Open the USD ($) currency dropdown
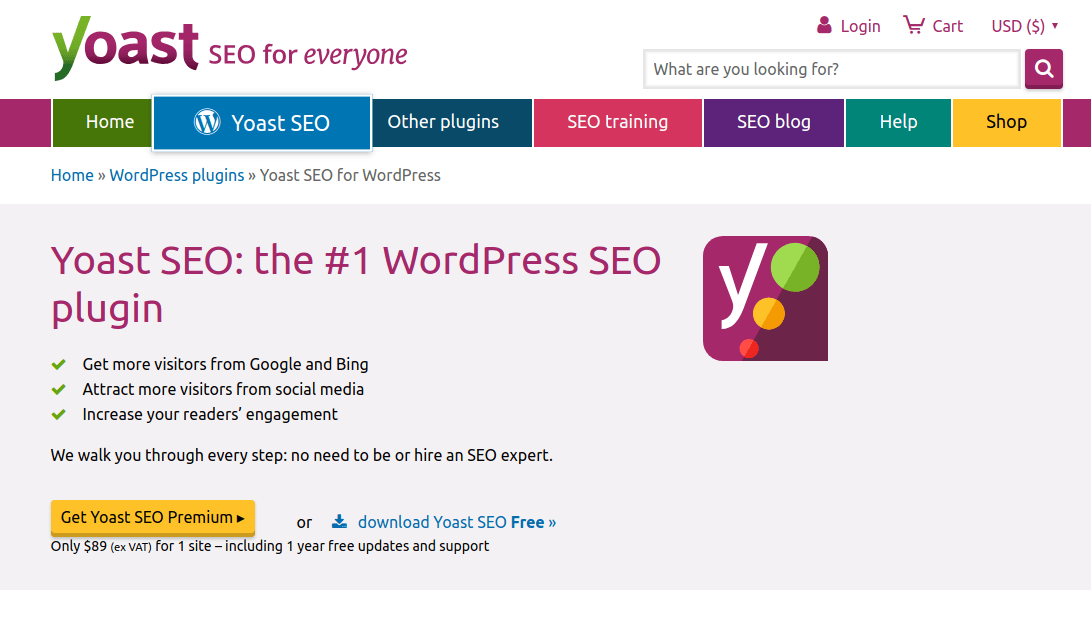Viewport: 1091px width, 641px height. point(1024,26)
